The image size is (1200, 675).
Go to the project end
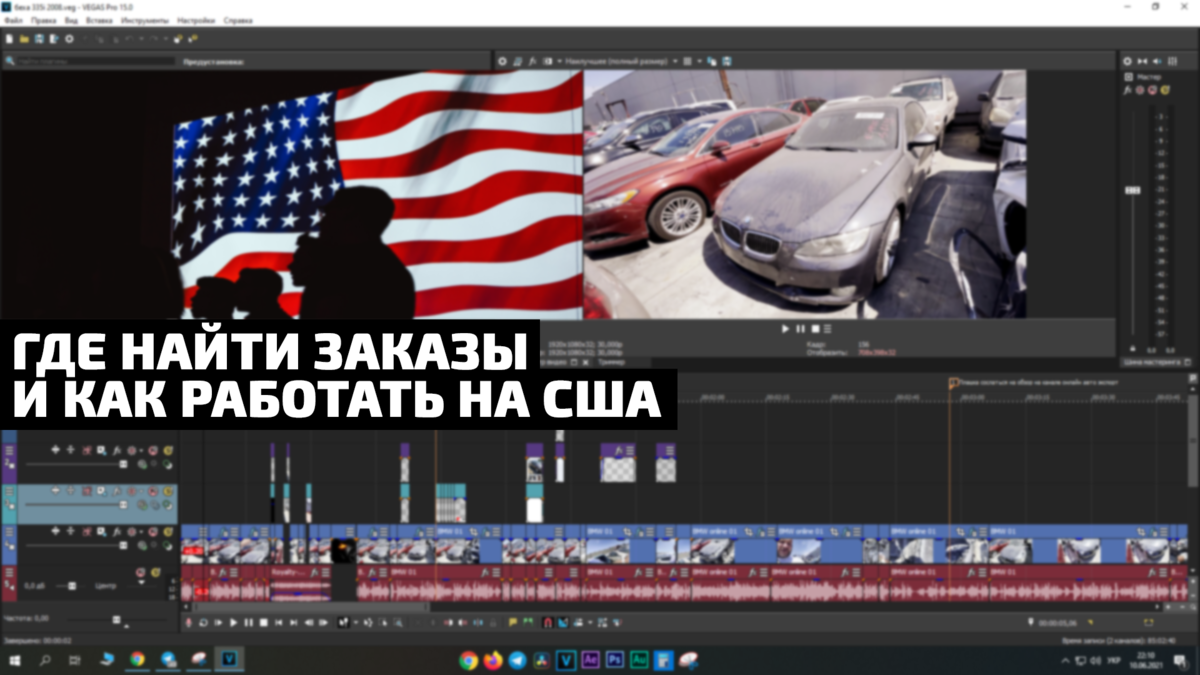pos(294,622)
